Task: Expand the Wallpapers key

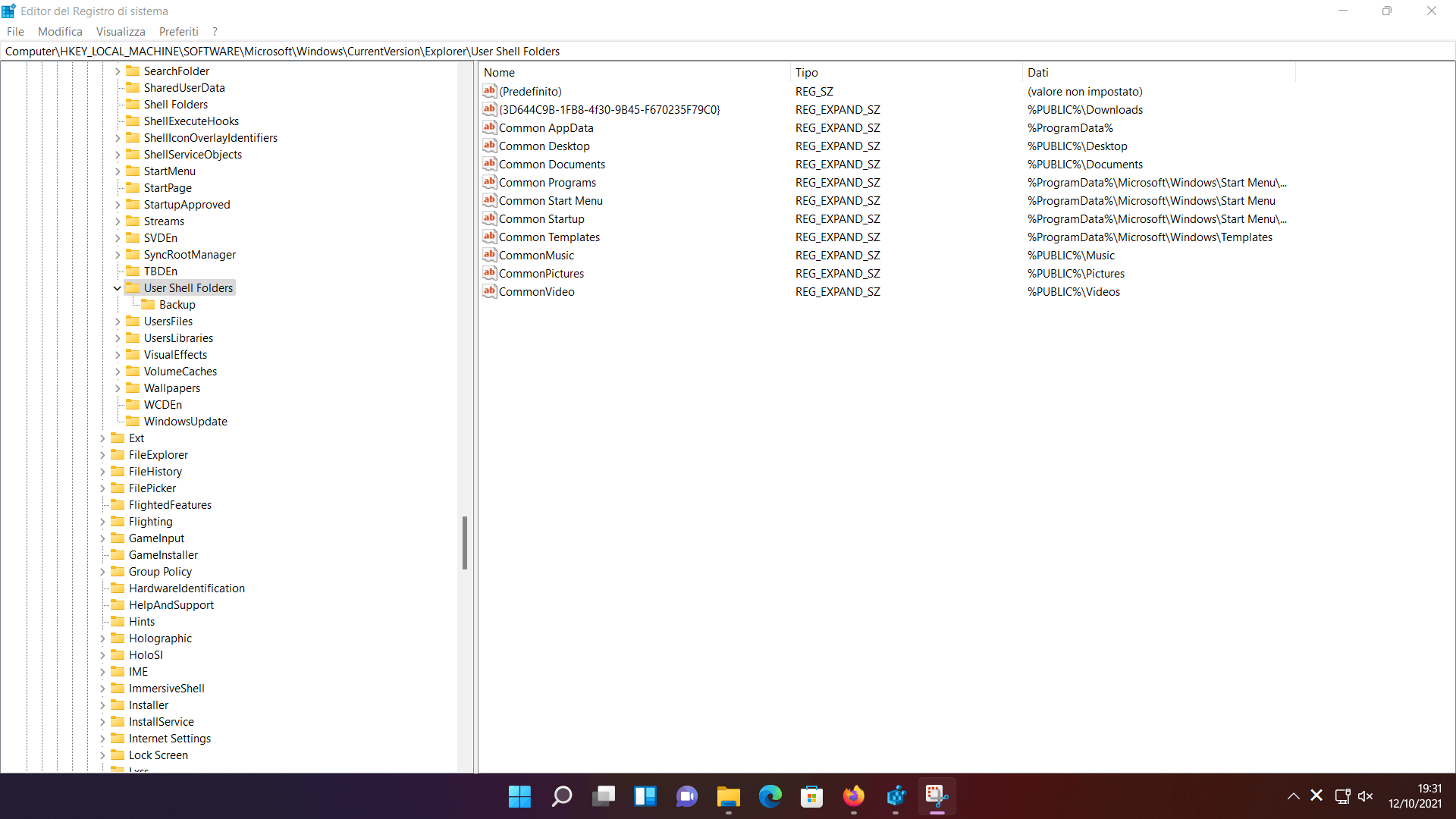Action: pyautogui.click(x=117, y=388)
